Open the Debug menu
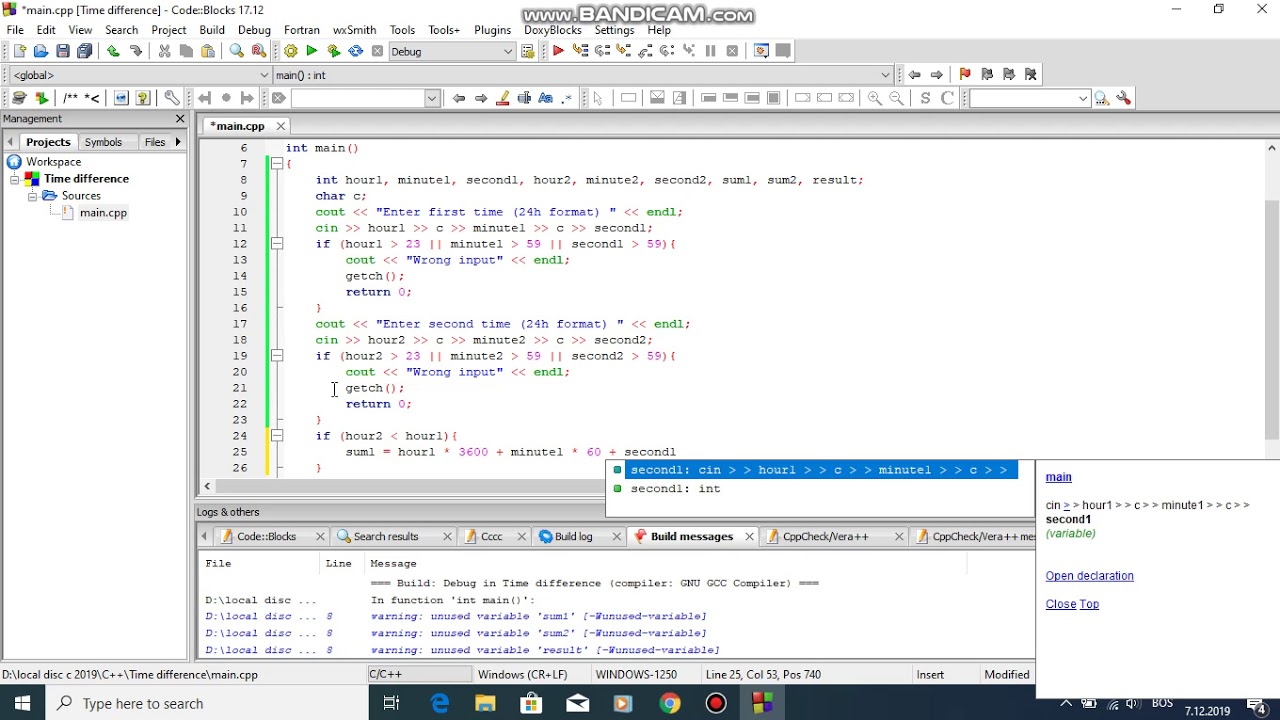Image resolution: width=1280 pixels, height=720 pixels. (x=254, y=30)
